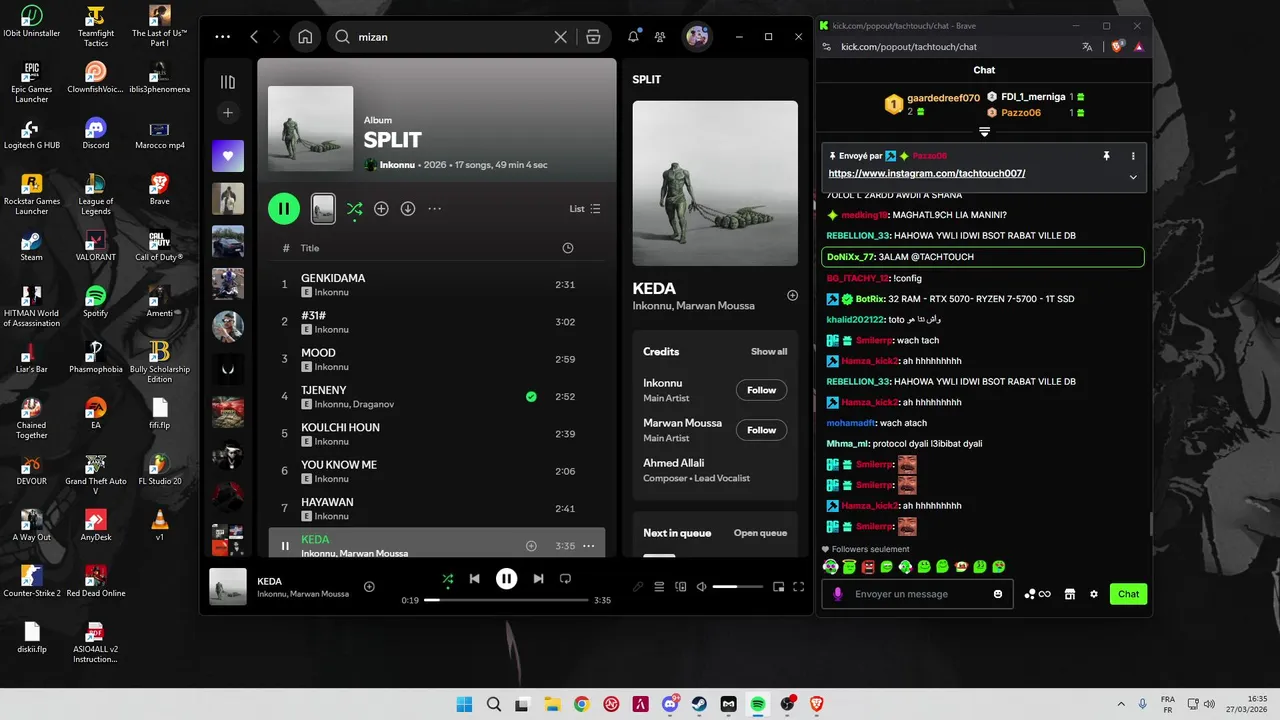This screenshot has height=720, width=1280.
Task: Translate page in Brave address bar
Action: 1087,47
